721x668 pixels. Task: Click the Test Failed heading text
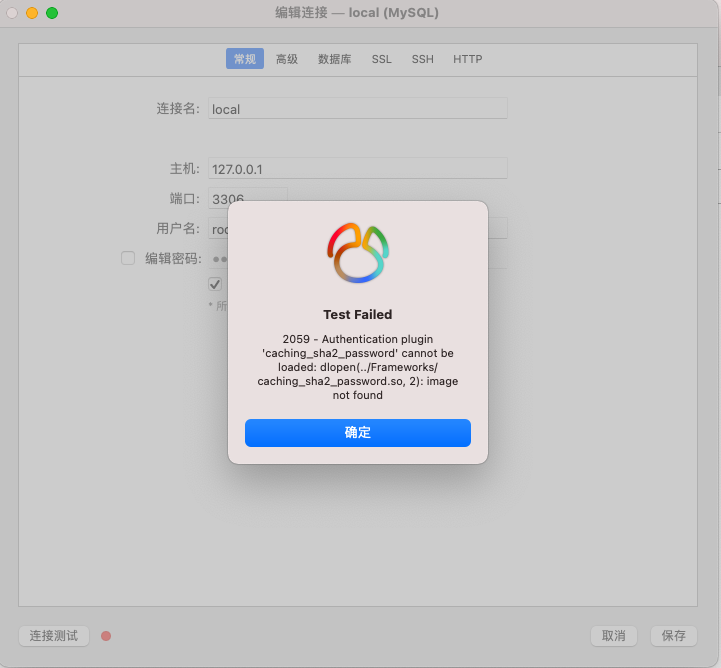[358, 314]
